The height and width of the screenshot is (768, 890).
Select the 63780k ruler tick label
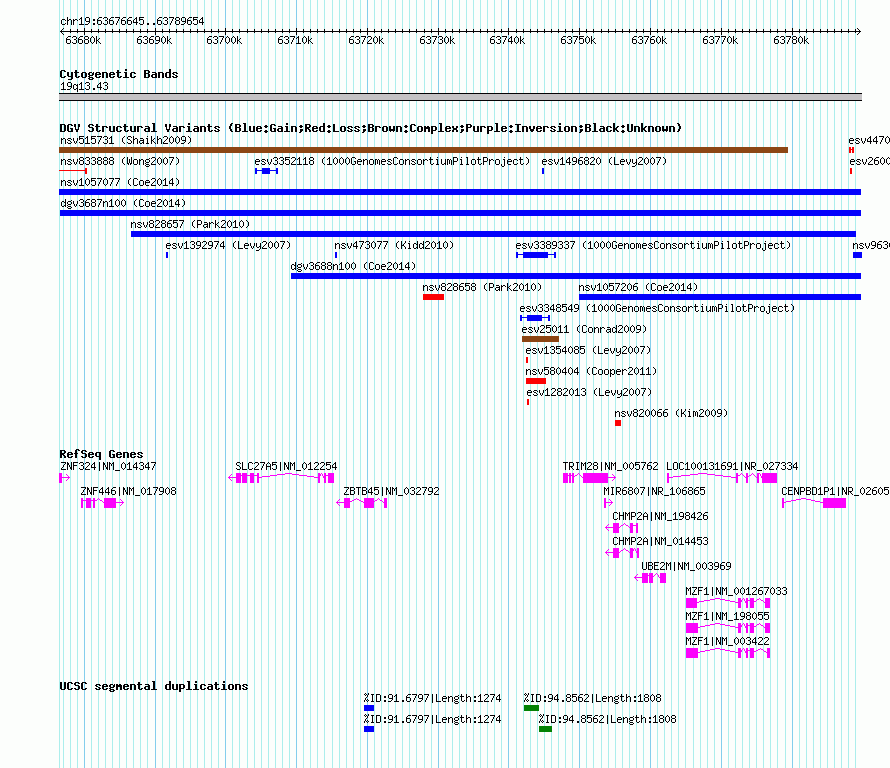coord(791,40)
